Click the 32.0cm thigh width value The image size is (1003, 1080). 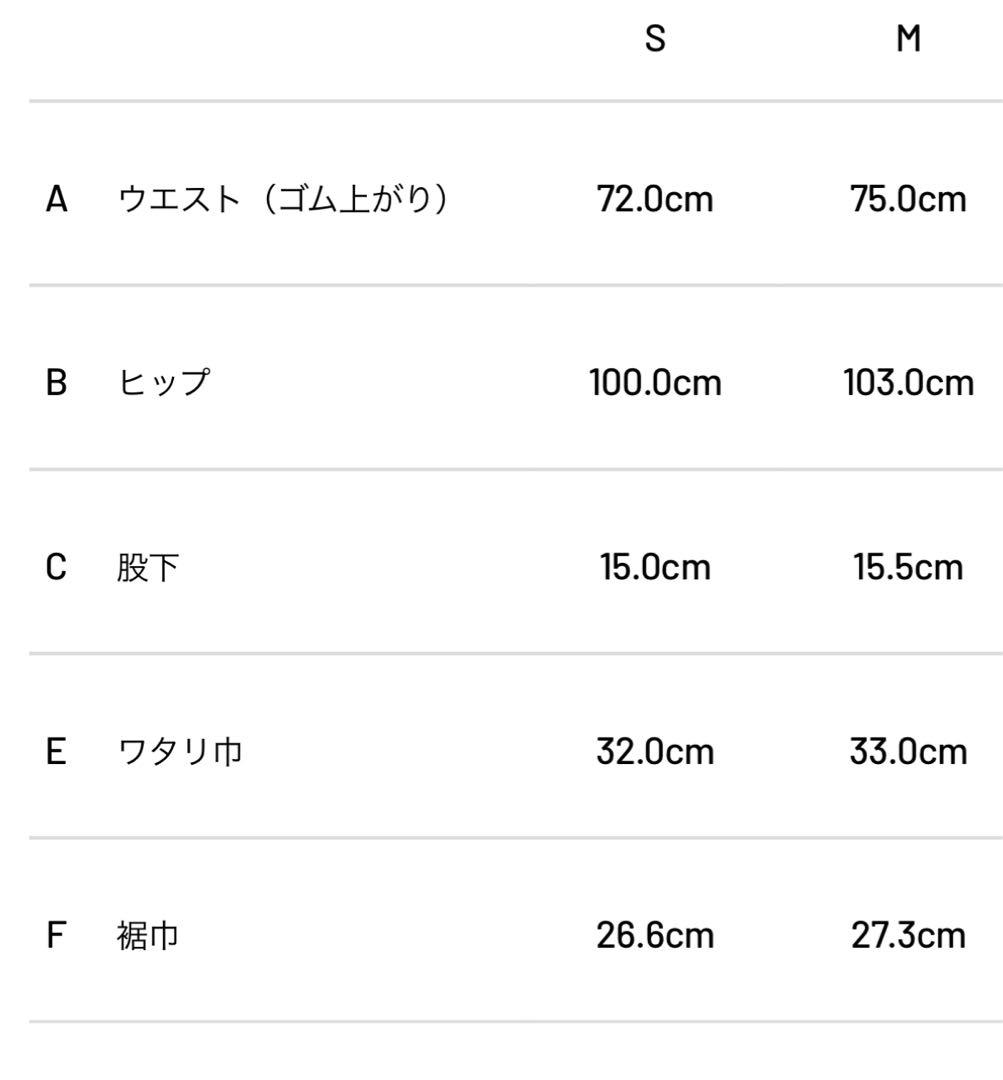click(655, 752)
